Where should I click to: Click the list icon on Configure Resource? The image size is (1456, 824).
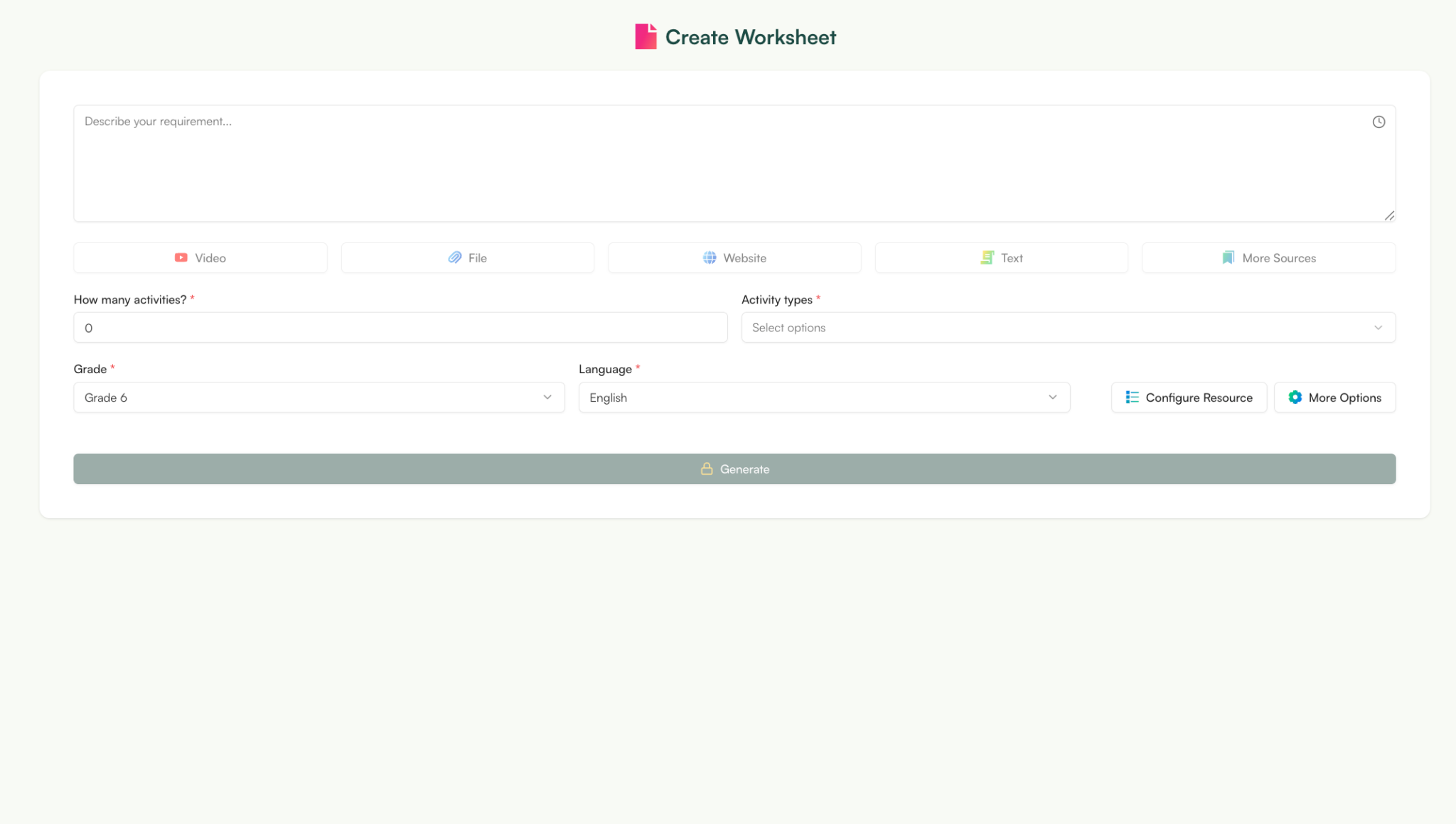tap(1132, 397)
